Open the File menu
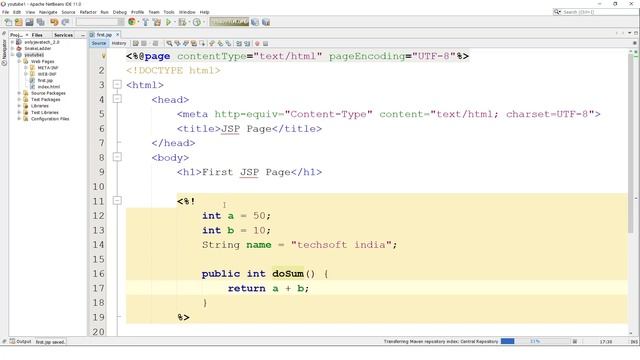 (x=5, y=12)
